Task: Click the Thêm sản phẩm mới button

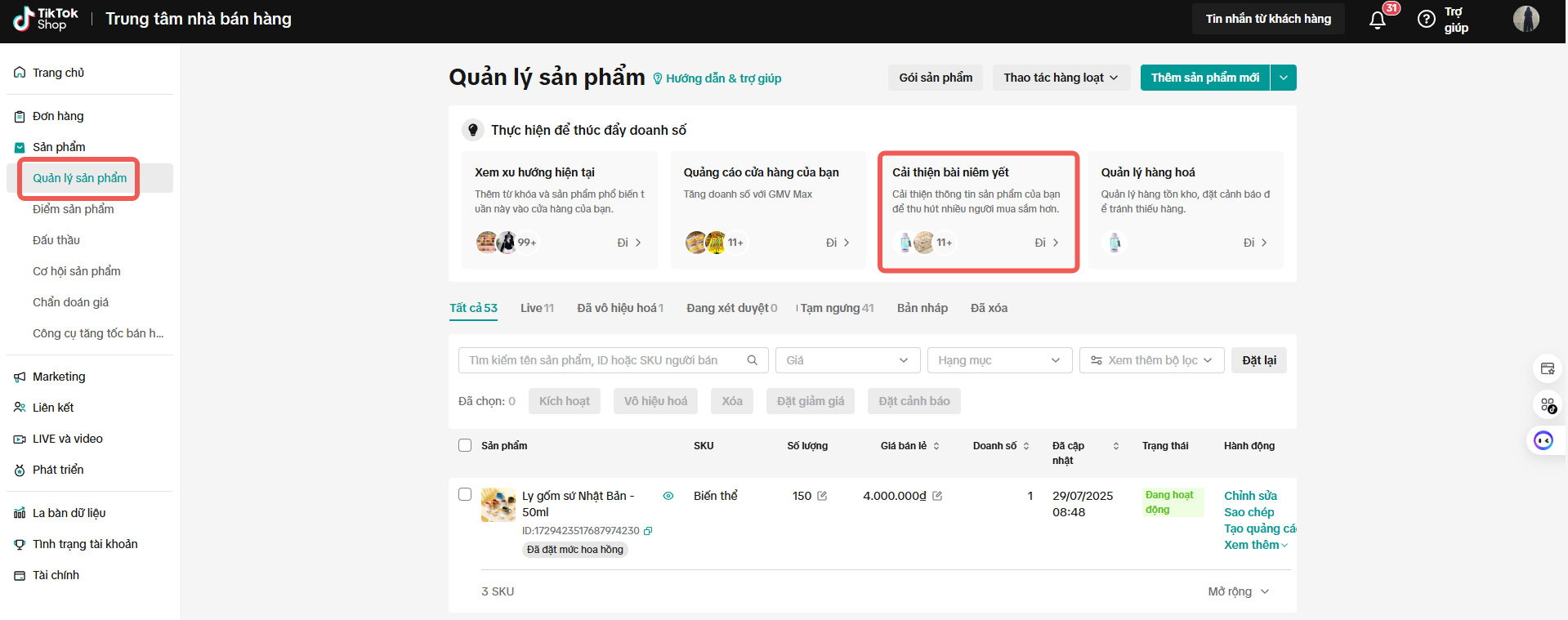Action: click(1204, 78)
